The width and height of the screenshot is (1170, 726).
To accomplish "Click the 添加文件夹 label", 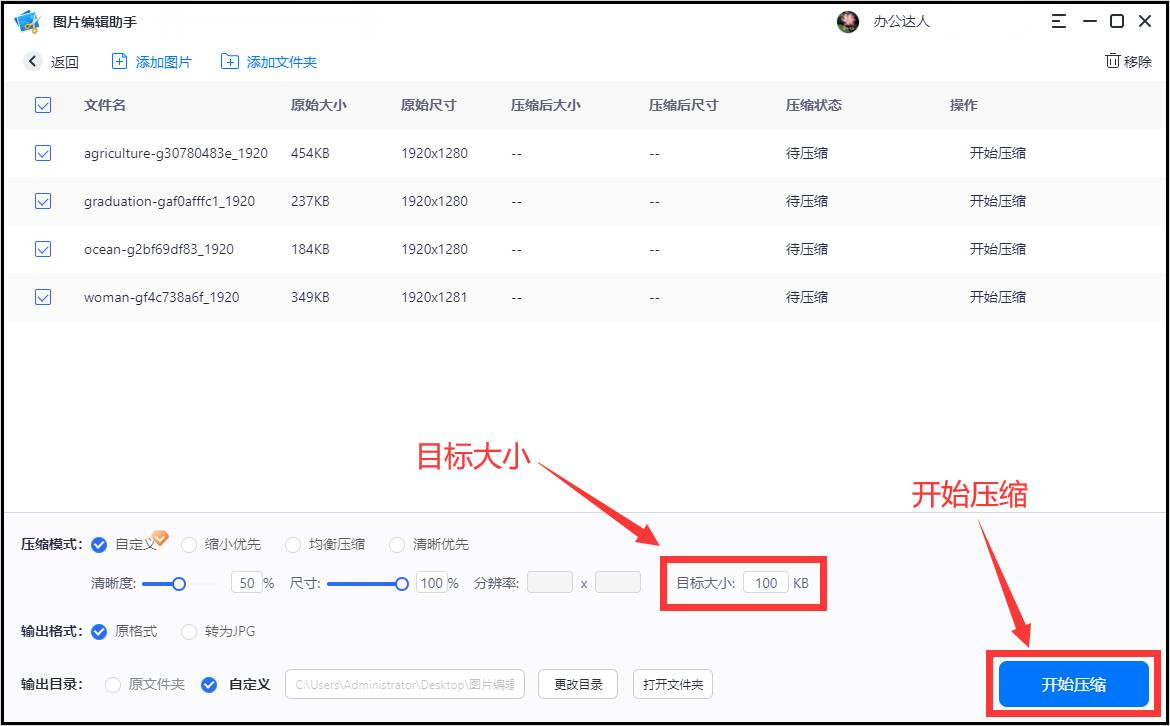I will tap(282, 62).
